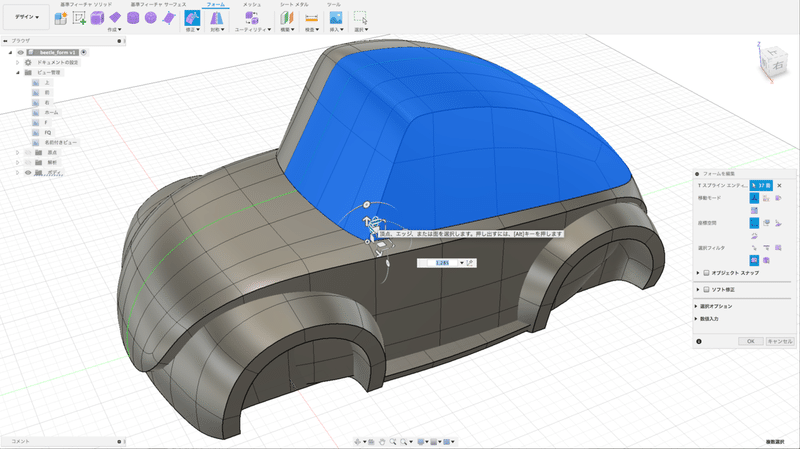Click the Symmetry (対称) tool icon
This screenshot has height=449, width=800.
point(216,18)
